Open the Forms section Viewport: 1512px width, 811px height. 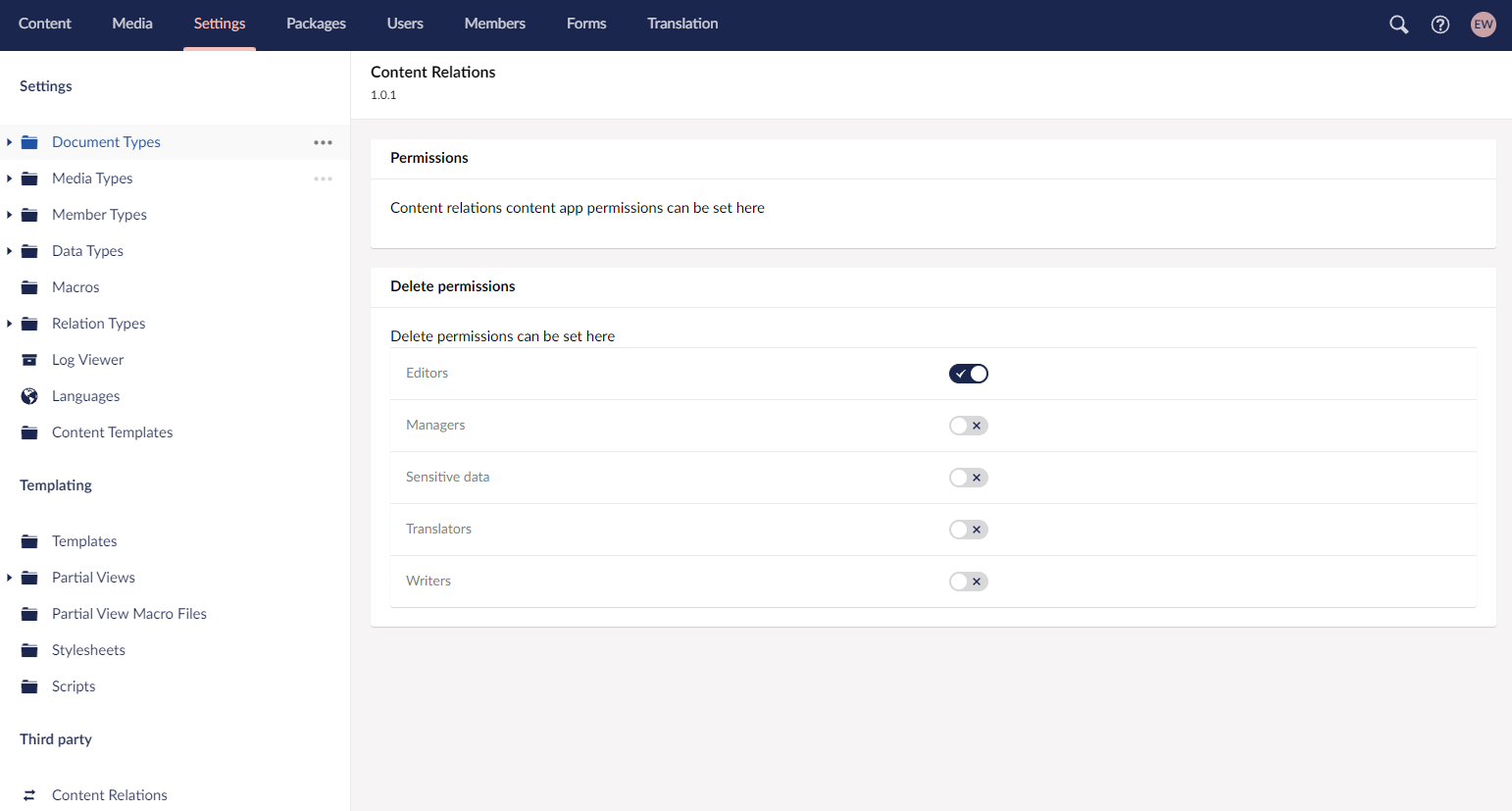tap(586, 24)
